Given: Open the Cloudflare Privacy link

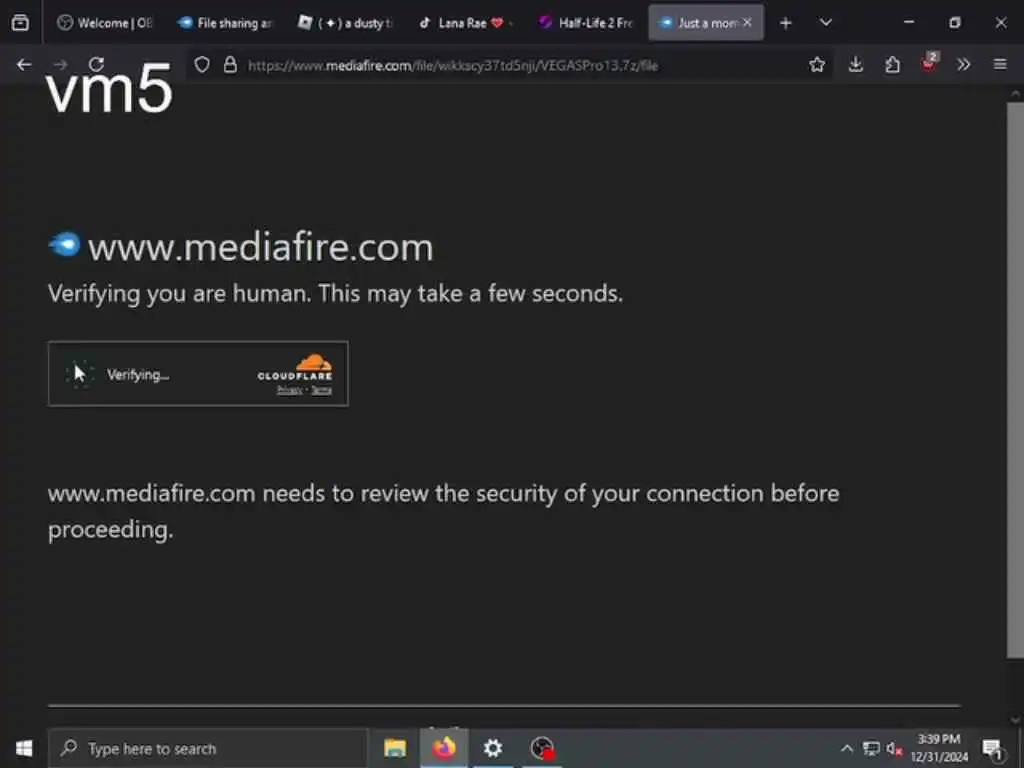Looking at the screenshot, I should pyautogui.click(x=289, y=390).
